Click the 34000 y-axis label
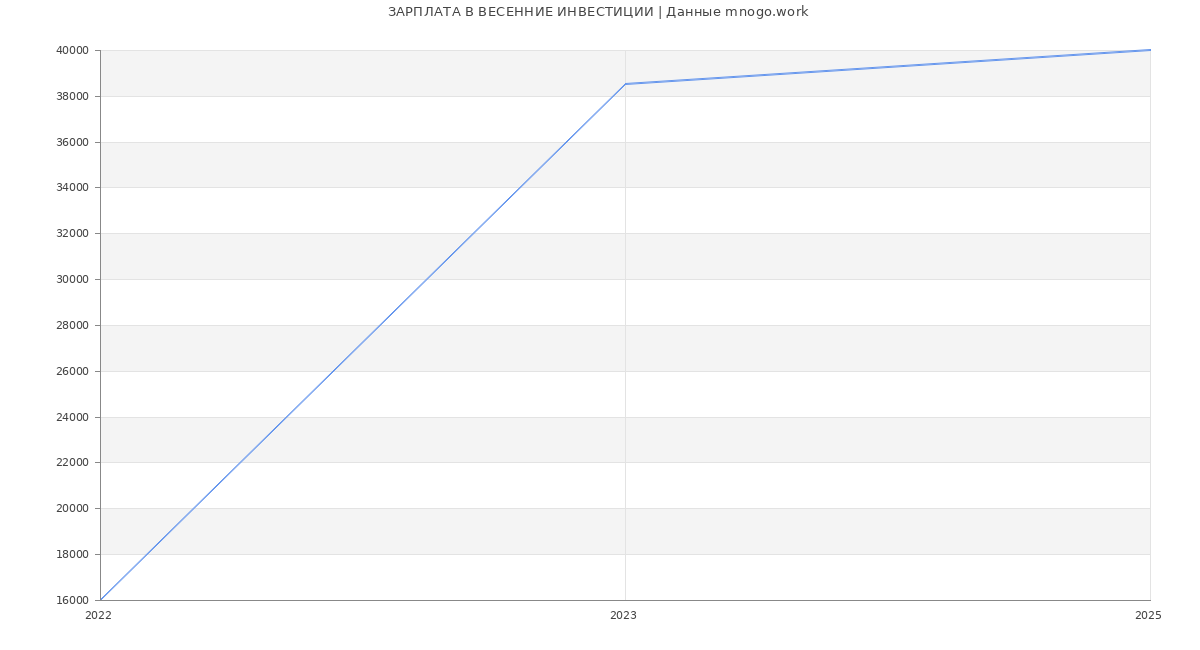This screenshot has width=1200, height=650. click(x=72, y=188)
